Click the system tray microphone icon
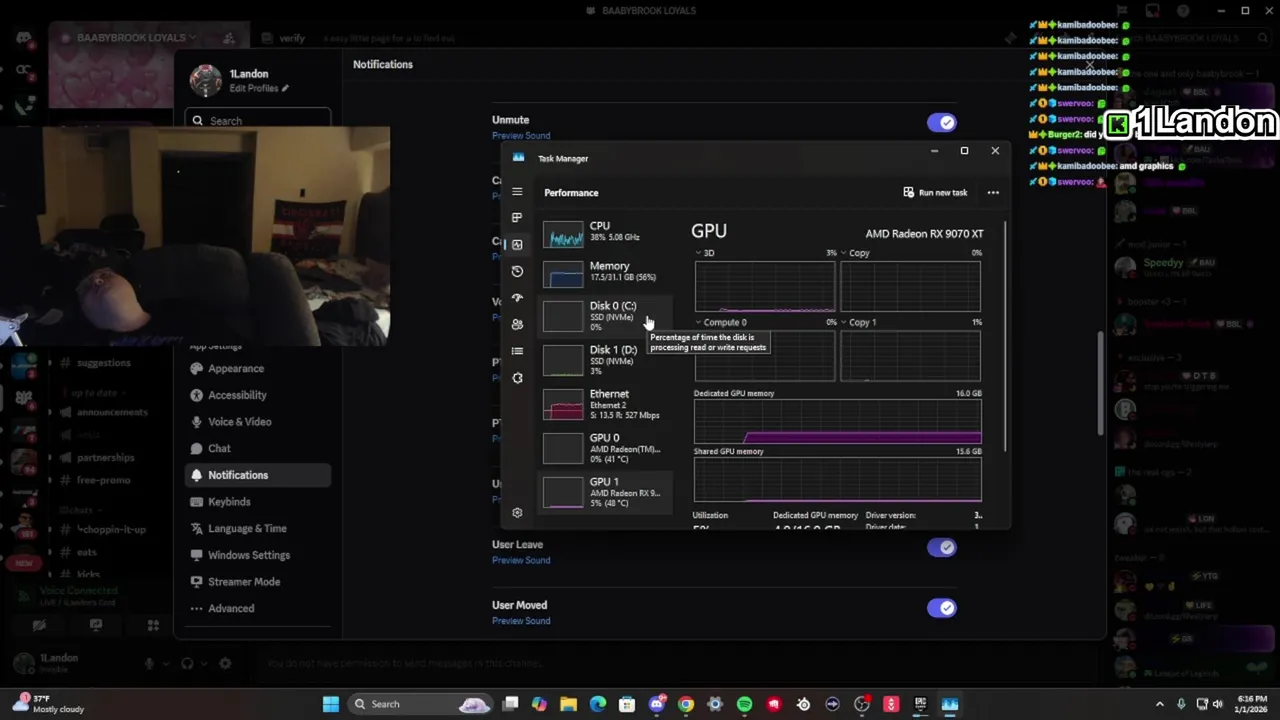 point(1181,704)
